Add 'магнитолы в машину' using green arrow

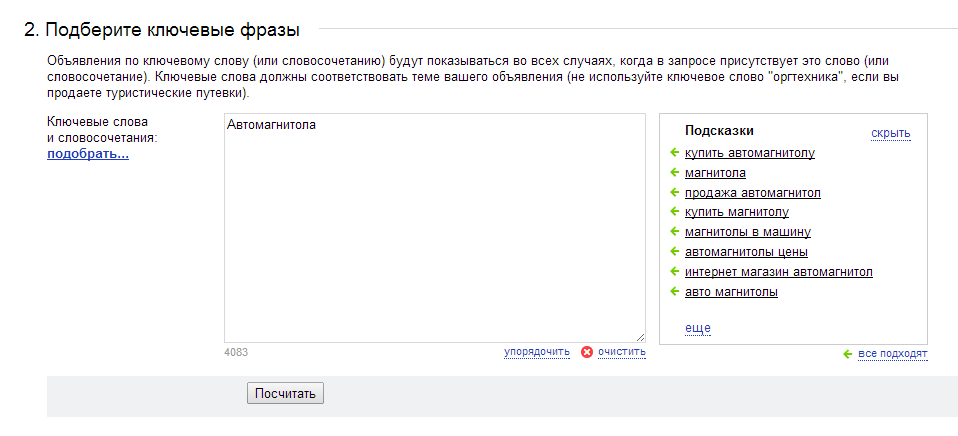[675, 231]
